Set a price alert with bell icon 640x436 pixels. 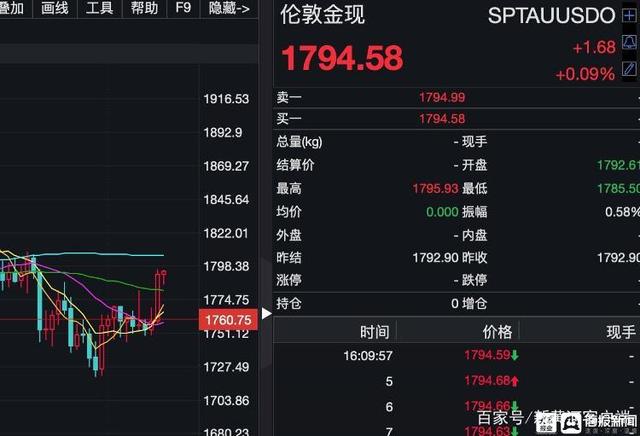[x=629, y=43]
